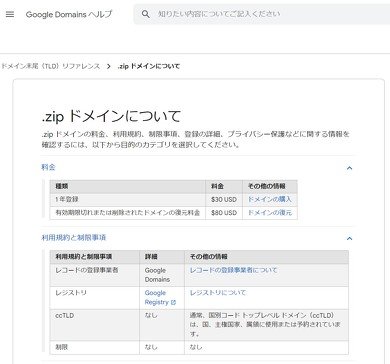Select the $80 USD price cell
390x364 pixels.
(x=224, y=213)
